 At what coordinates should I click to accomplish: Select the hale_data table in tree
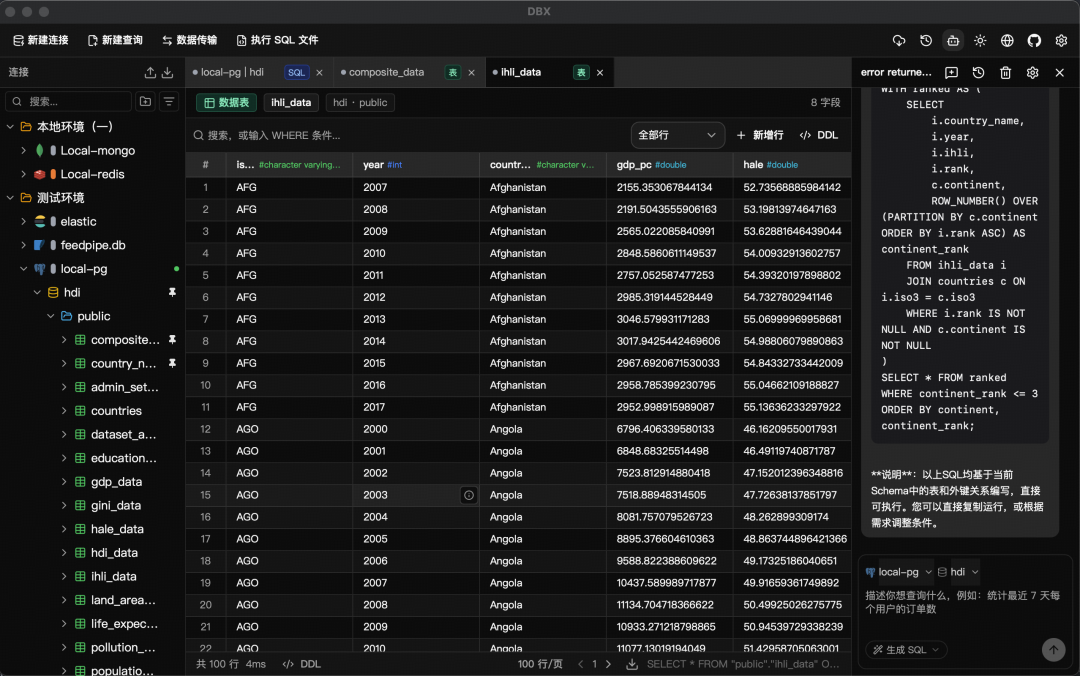tap(117, 529)
